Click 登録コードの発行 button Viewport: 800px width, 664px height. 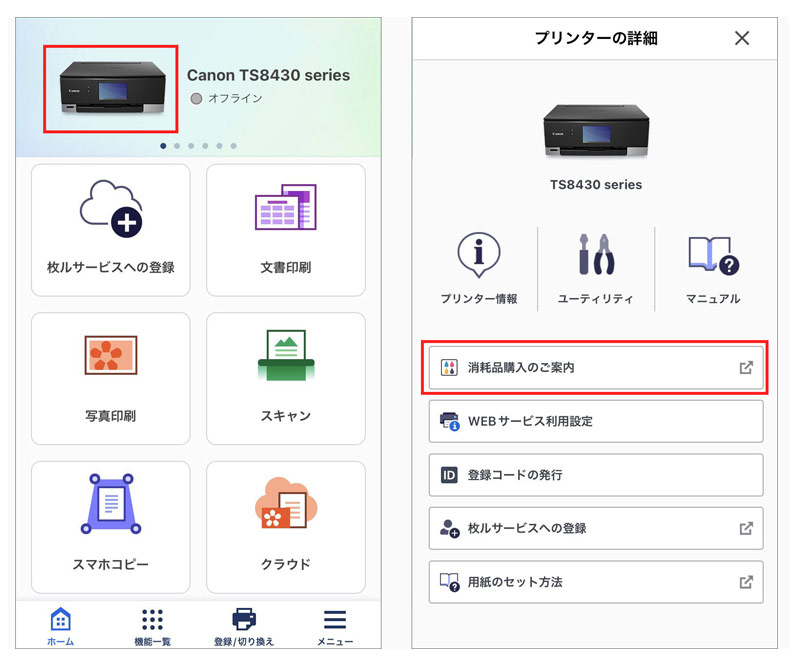pyautogui.click(x=595, y=475)
